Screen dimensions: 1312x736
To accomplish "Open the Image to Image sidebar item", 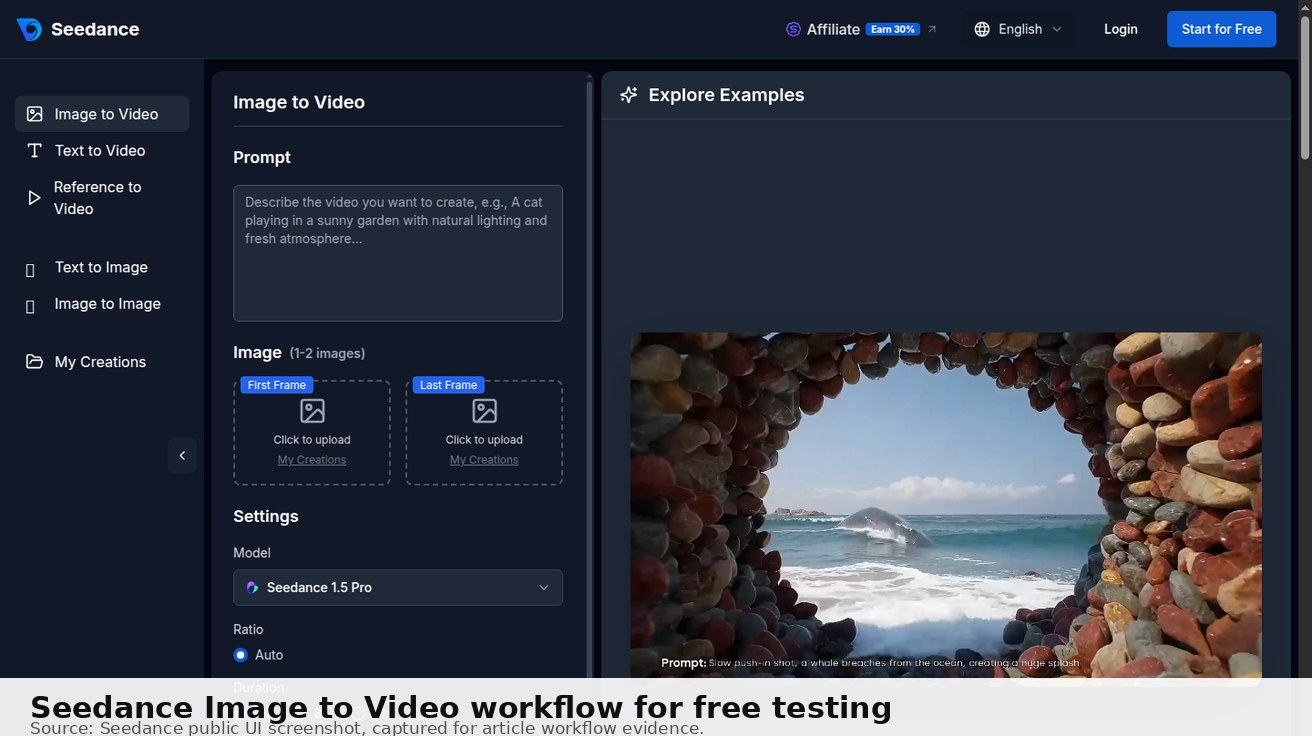I will click(102, 304).
